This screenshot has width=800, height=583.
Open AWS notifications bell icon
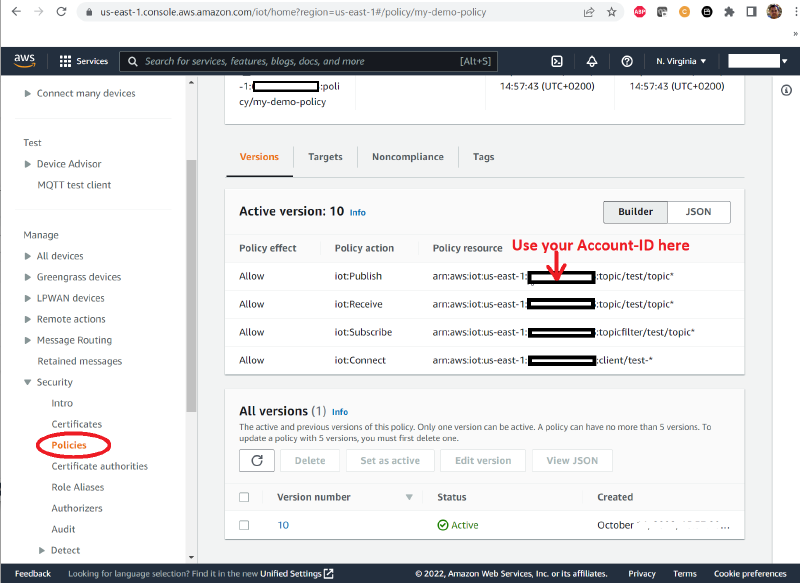(x=592, y=61)
